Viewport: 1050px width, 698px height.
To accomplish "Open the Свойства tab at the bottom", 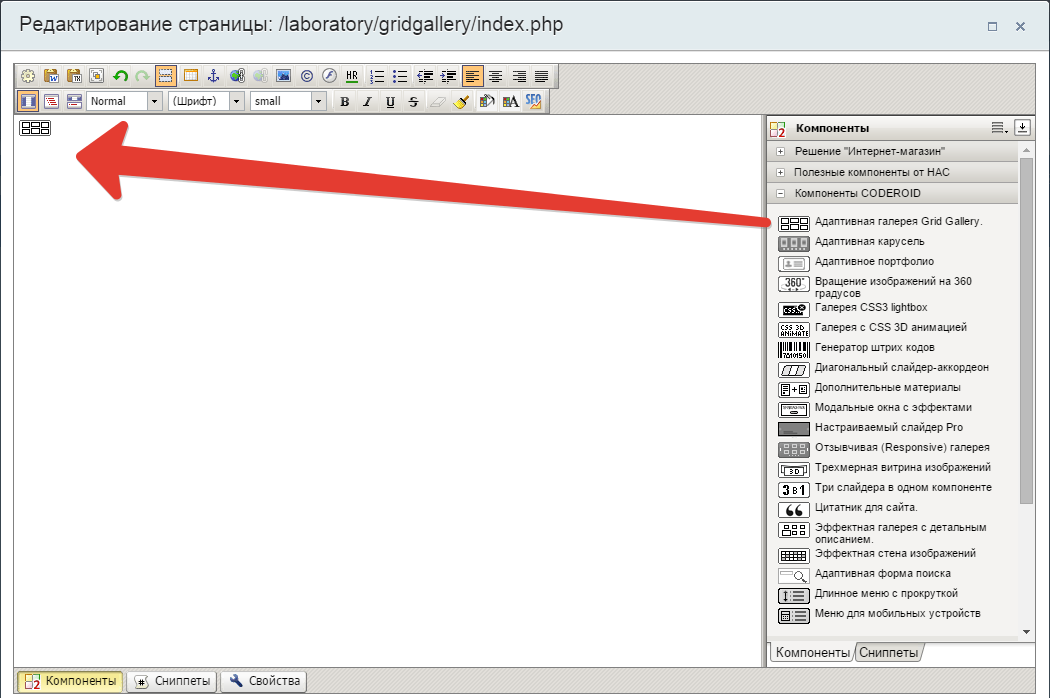I will point(265,681).
